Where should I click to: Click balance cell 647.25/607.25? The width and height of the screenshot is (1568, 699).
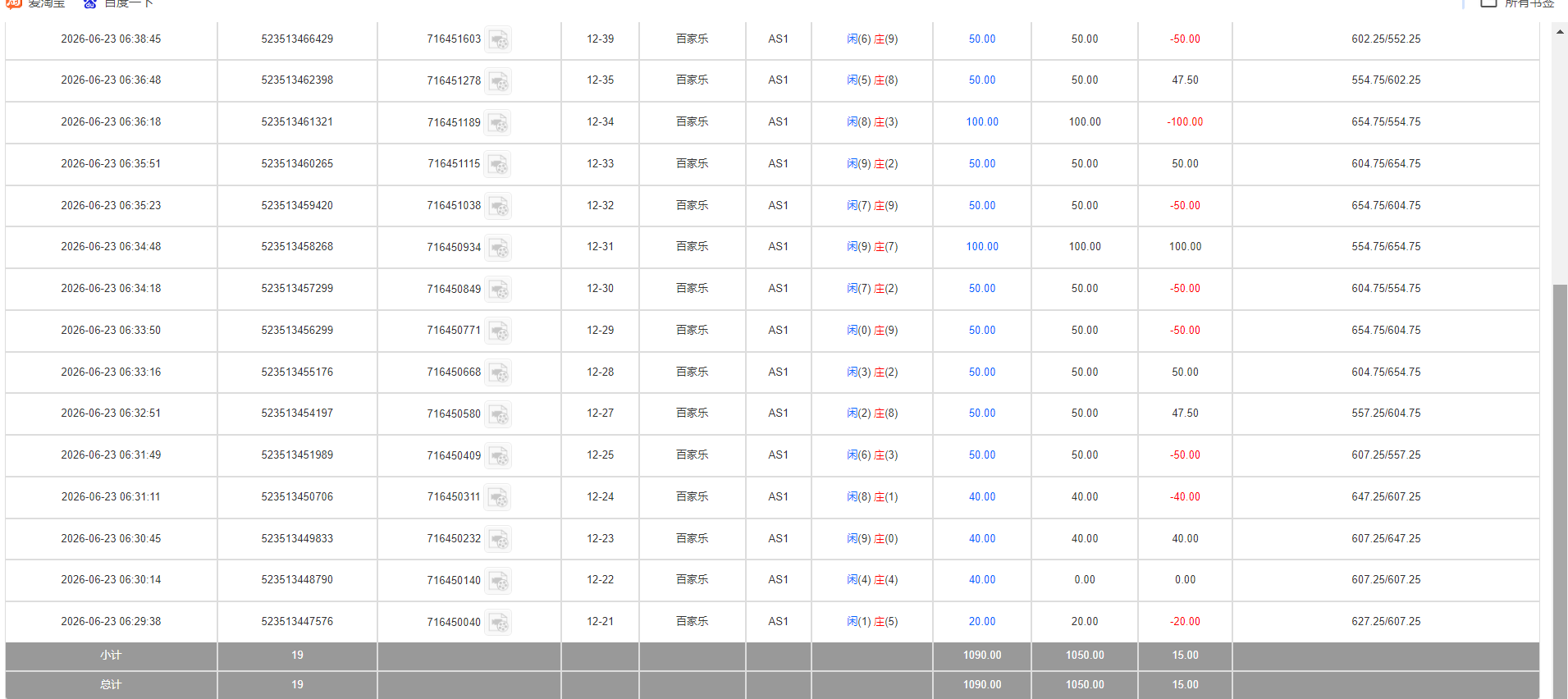click(x=1386, y=497)
